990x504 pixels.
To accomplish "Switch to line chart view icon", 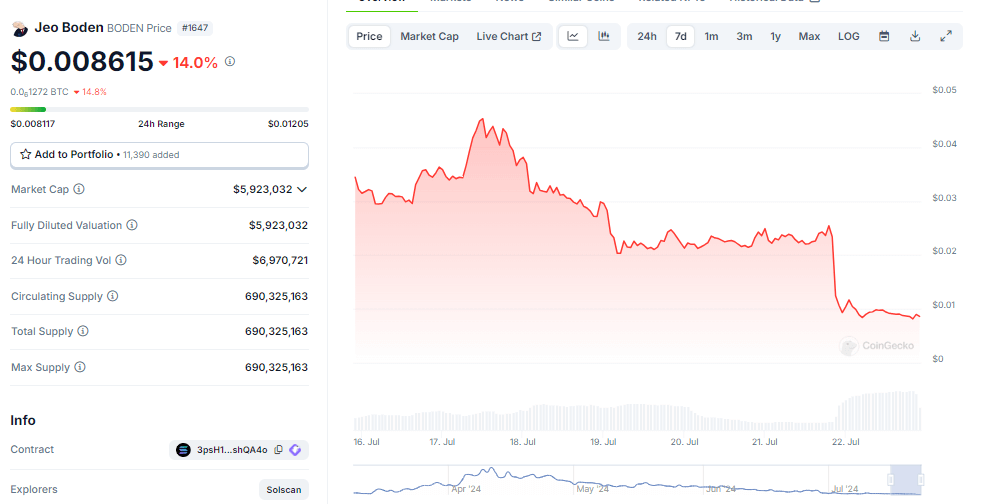I will point(573,37).
